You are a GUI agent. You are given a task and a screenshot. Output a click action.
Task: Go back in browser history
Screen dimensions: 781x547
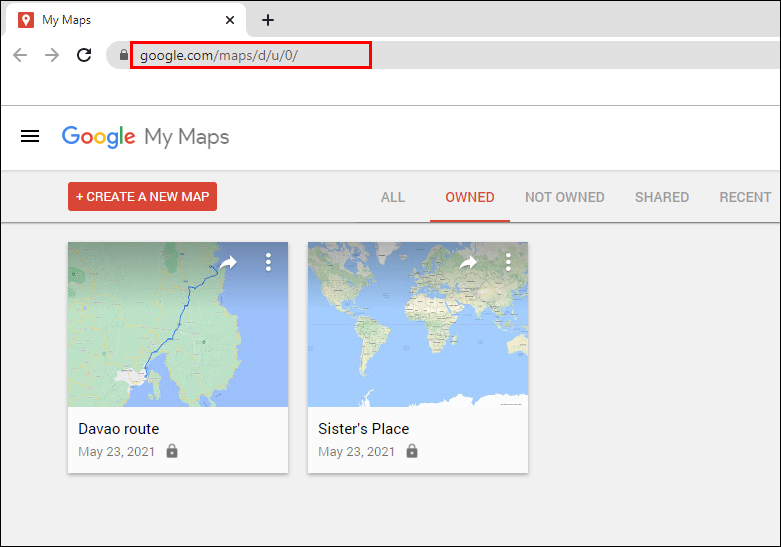[20, 55]
